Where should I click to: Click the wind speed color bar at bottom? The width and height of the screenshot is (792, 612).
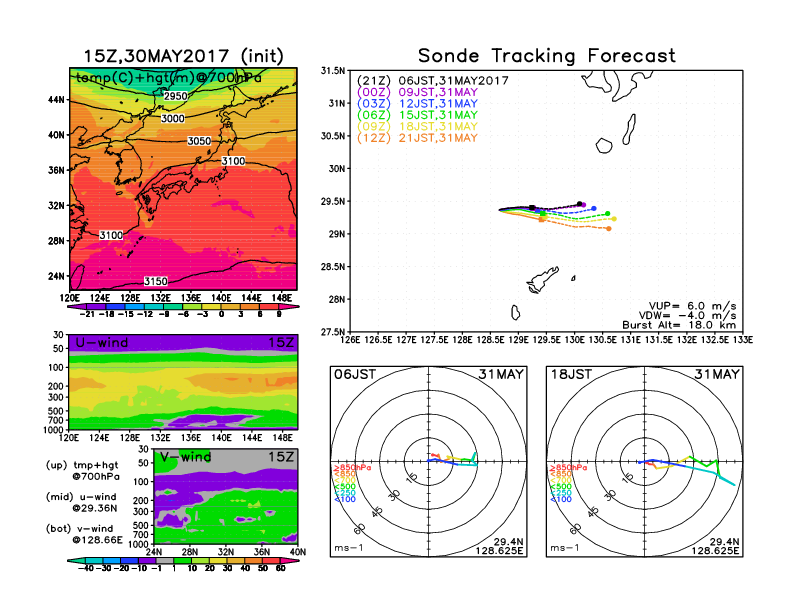183,561
